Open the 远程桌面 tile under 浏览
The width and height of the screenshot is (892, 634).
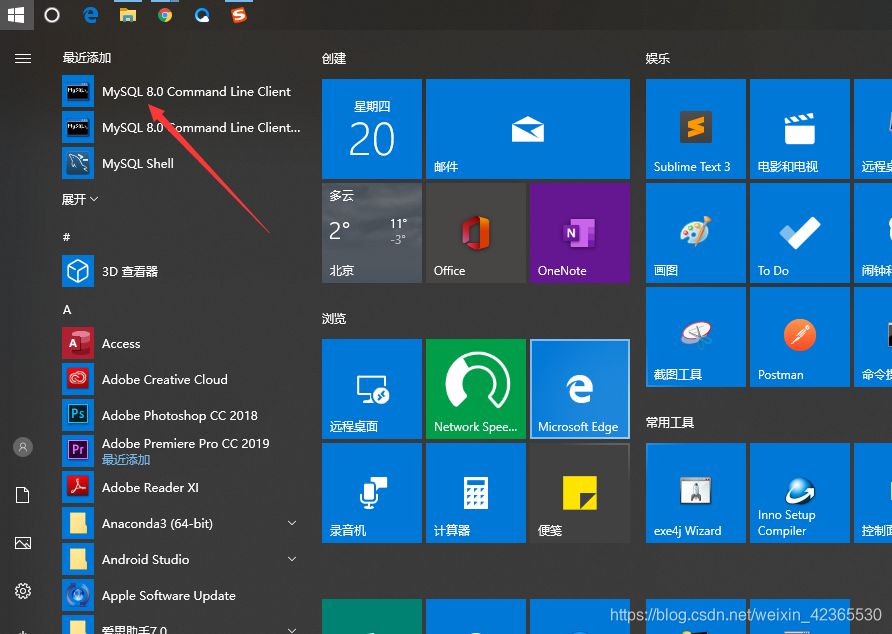click(372, 389)
